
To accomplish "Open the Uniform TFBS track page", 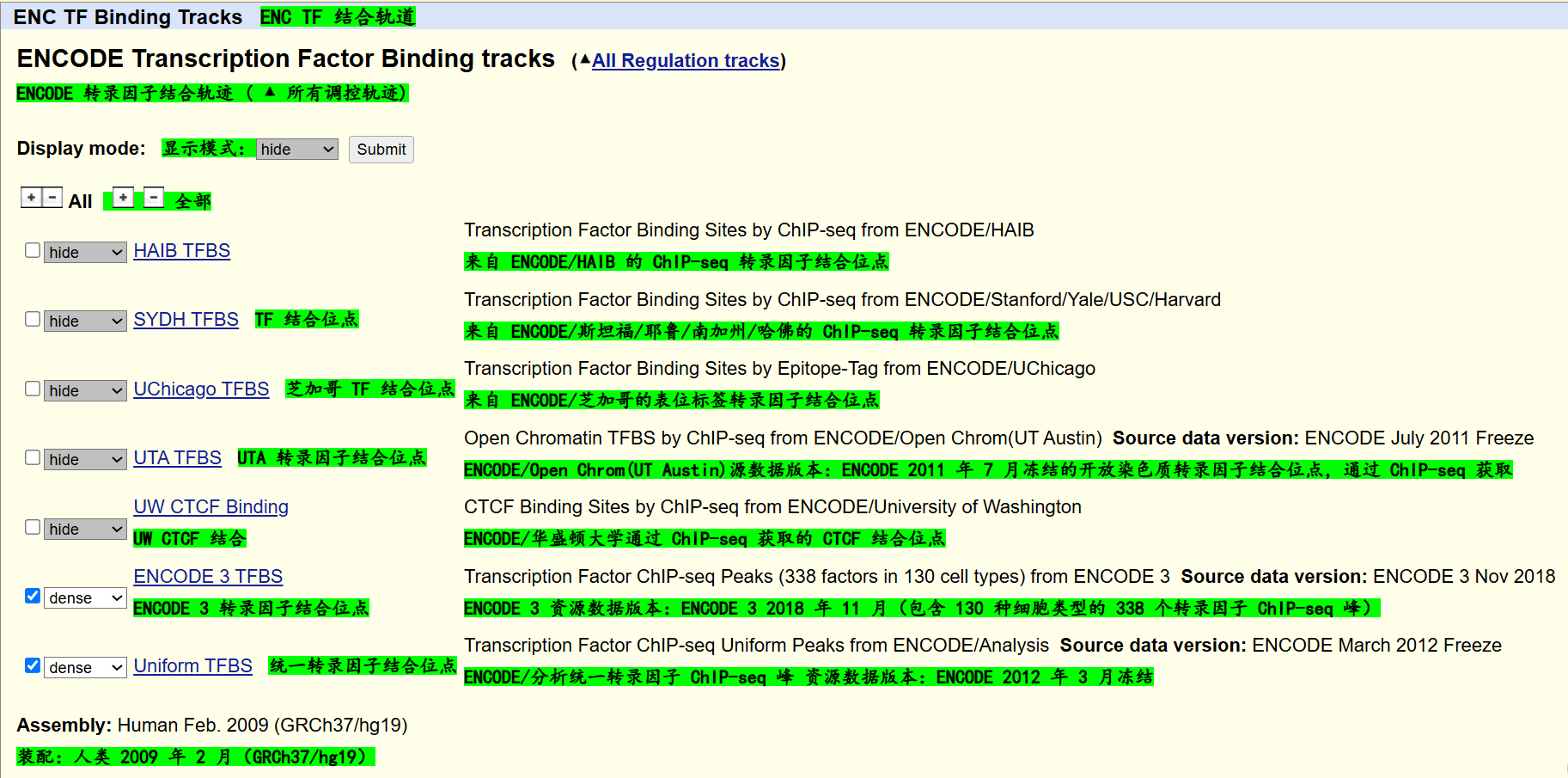I will (192, 665).
